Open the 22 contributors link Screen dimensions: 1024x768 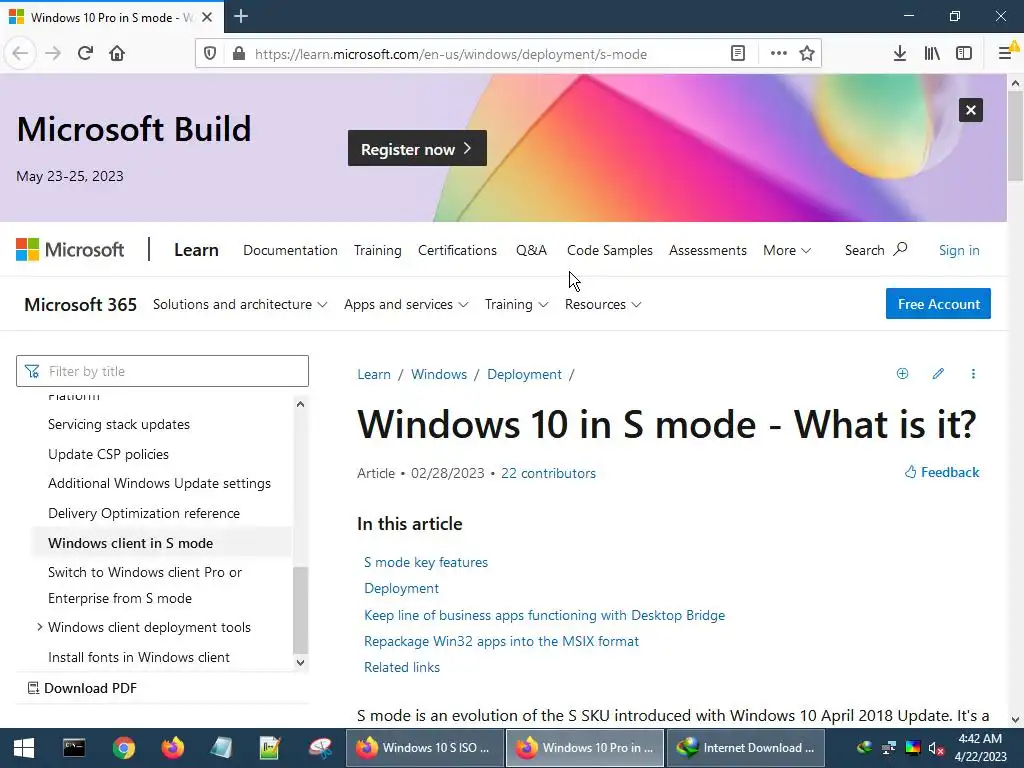pyautogui.click(x=548, y=473)
